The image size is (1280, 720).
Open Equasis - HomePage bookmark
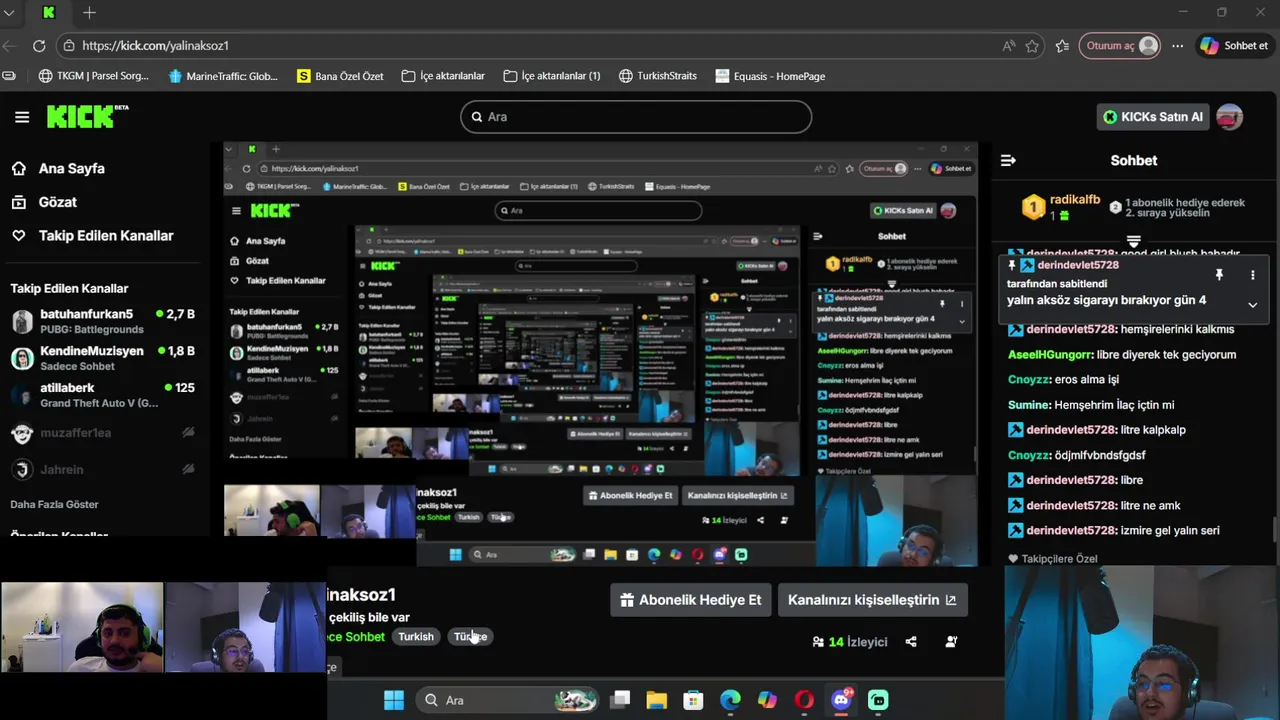click(771, 76)
